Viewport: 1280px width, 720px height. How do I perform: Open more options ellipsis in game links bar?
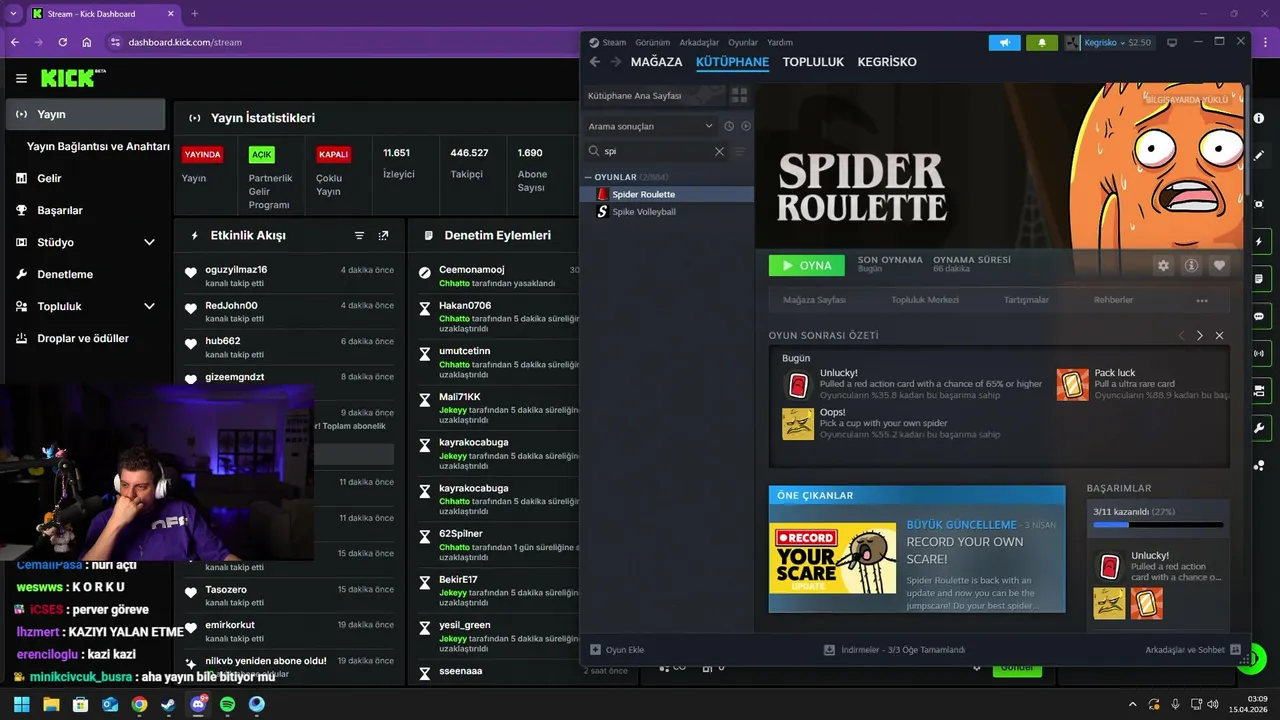[1202, 300]
